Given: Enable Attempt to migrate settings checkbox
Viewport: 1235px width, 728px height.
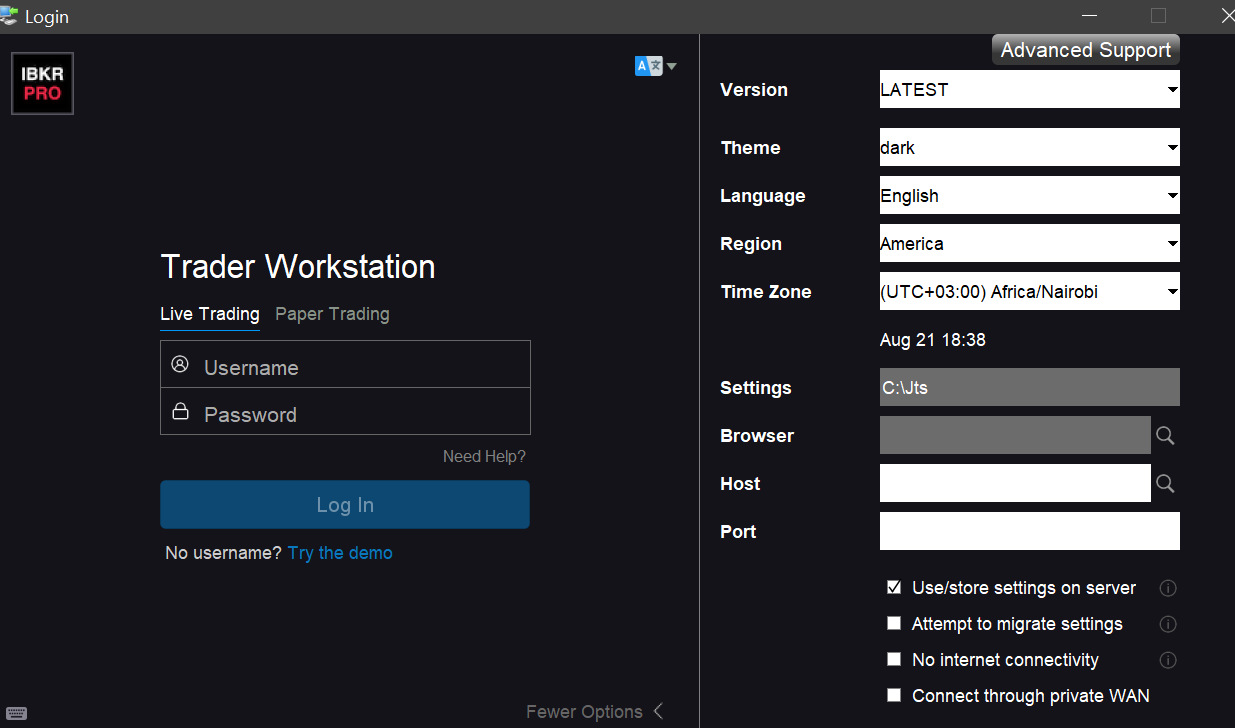Looking at the screenshot, I should pos(894,624).
